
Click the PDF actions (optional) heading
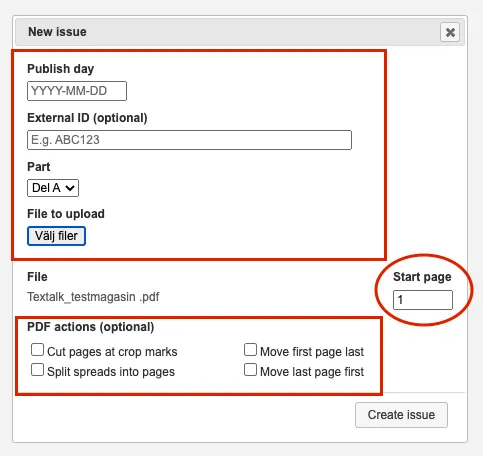click(91, 327)
